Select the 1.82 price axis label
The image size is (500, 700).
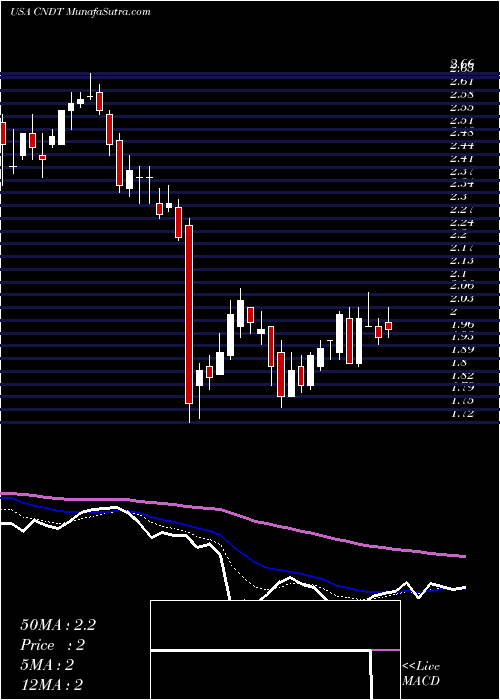point(462,375)
